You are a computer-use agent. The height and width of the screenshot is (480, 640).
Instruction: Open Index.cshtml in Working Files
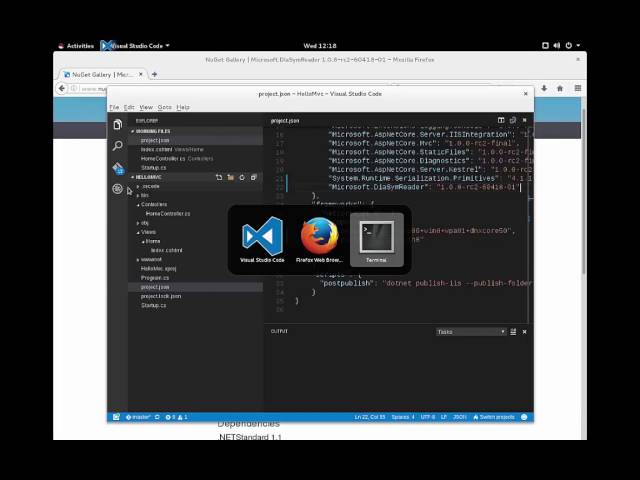coord(195,149)
